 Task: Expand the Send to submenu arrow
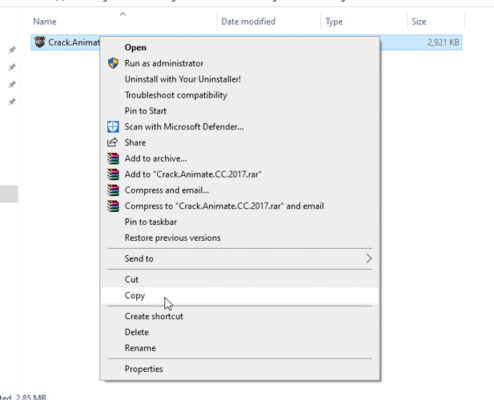click(x=368, y=259)
